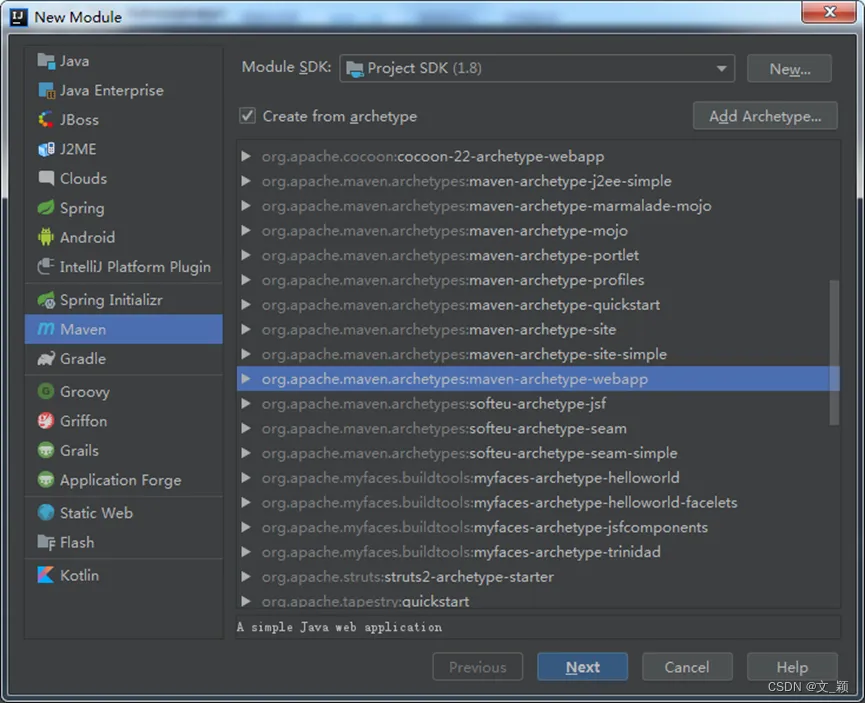Choose the Java Enterprise icon

click(46, 90)
